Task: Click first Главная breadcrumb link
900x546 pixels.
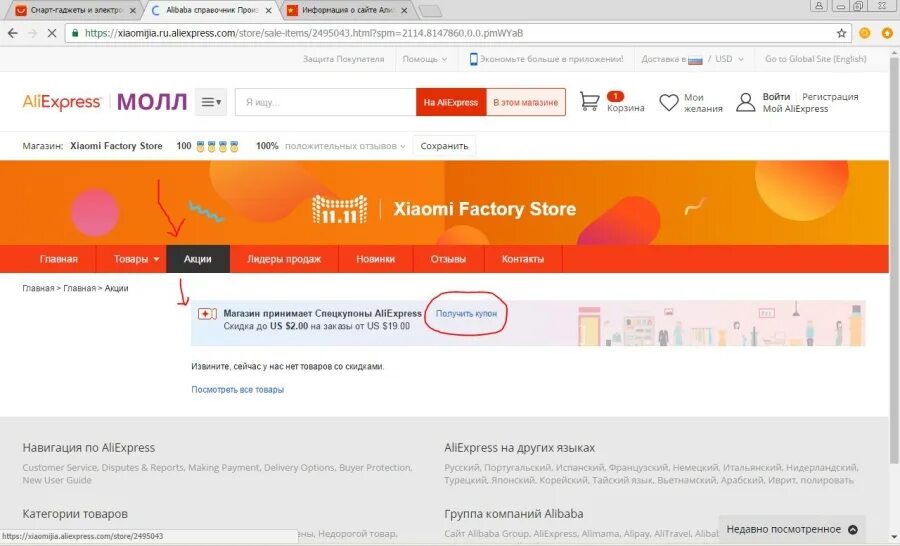Action: coord(38,288)
